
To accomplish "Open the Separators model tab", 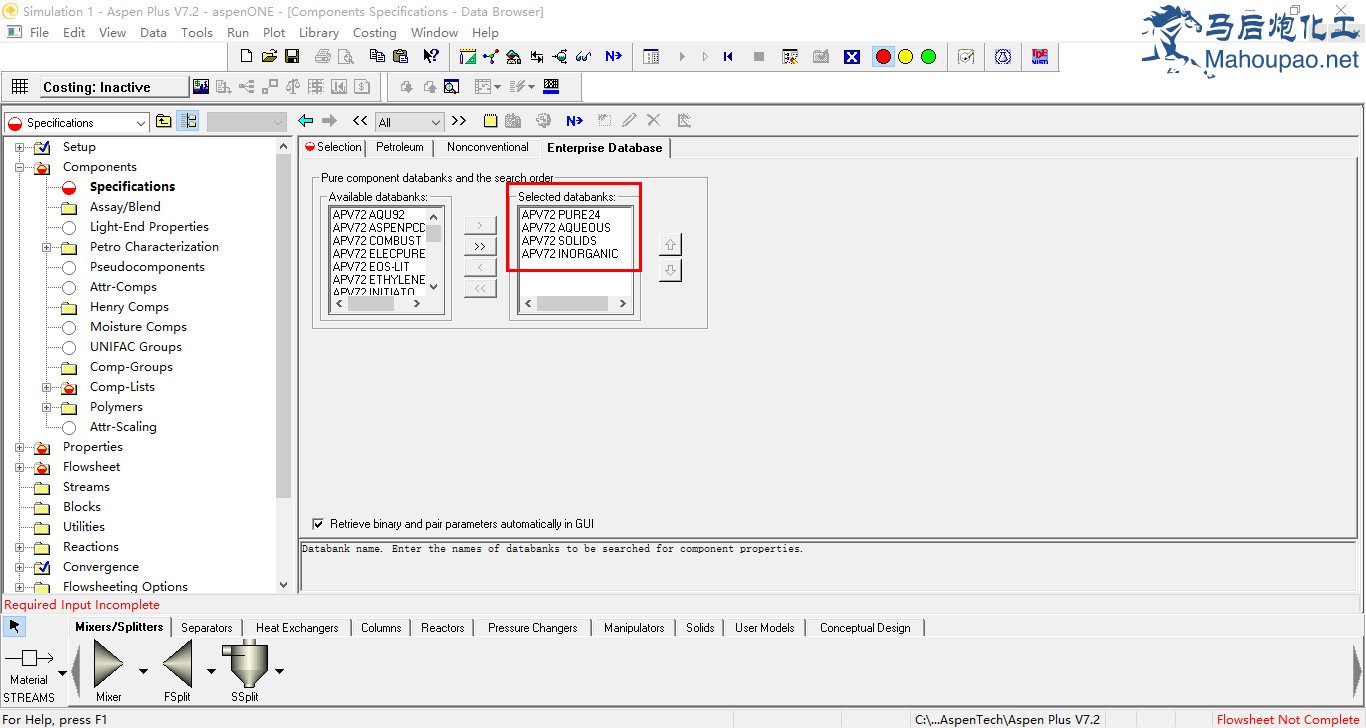I will (x=207, y=628).
